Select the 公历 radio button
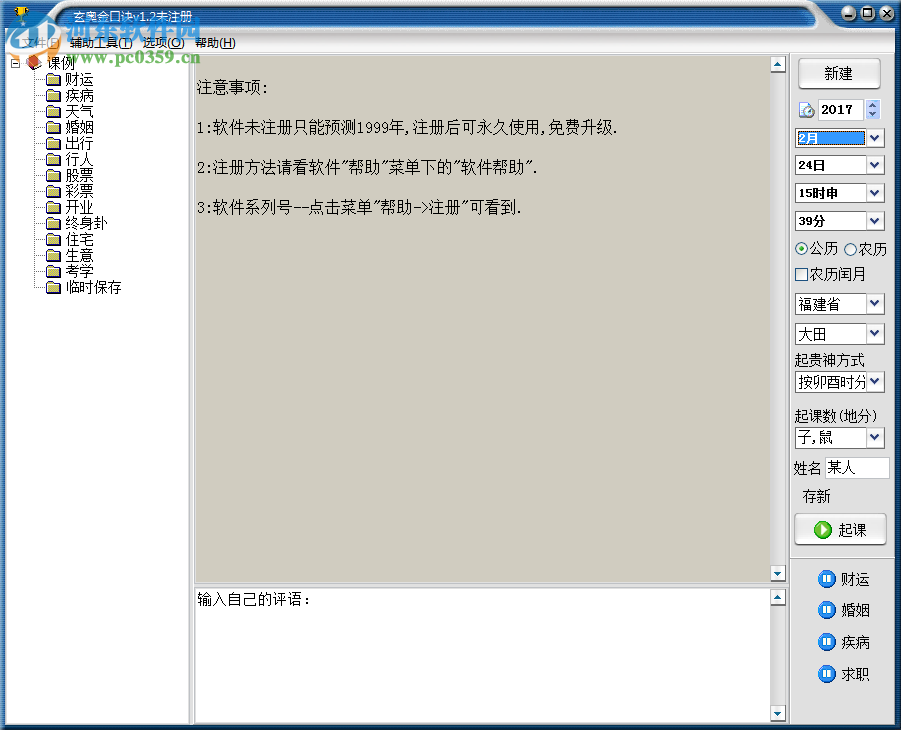Viewport: 901px width, 730px height. (800, 249)
